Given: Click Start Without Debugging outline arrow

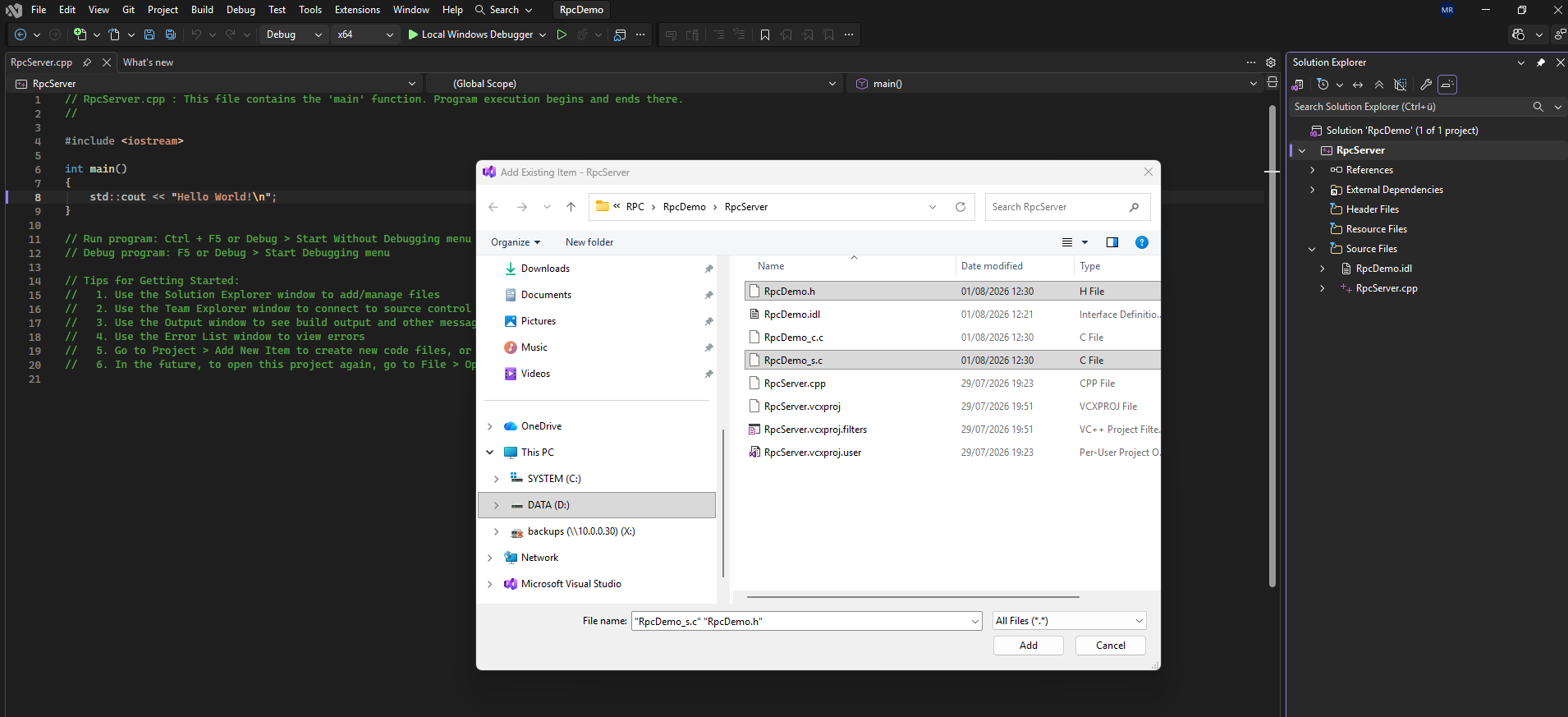Looking at the screenshot, I should 562,34.
